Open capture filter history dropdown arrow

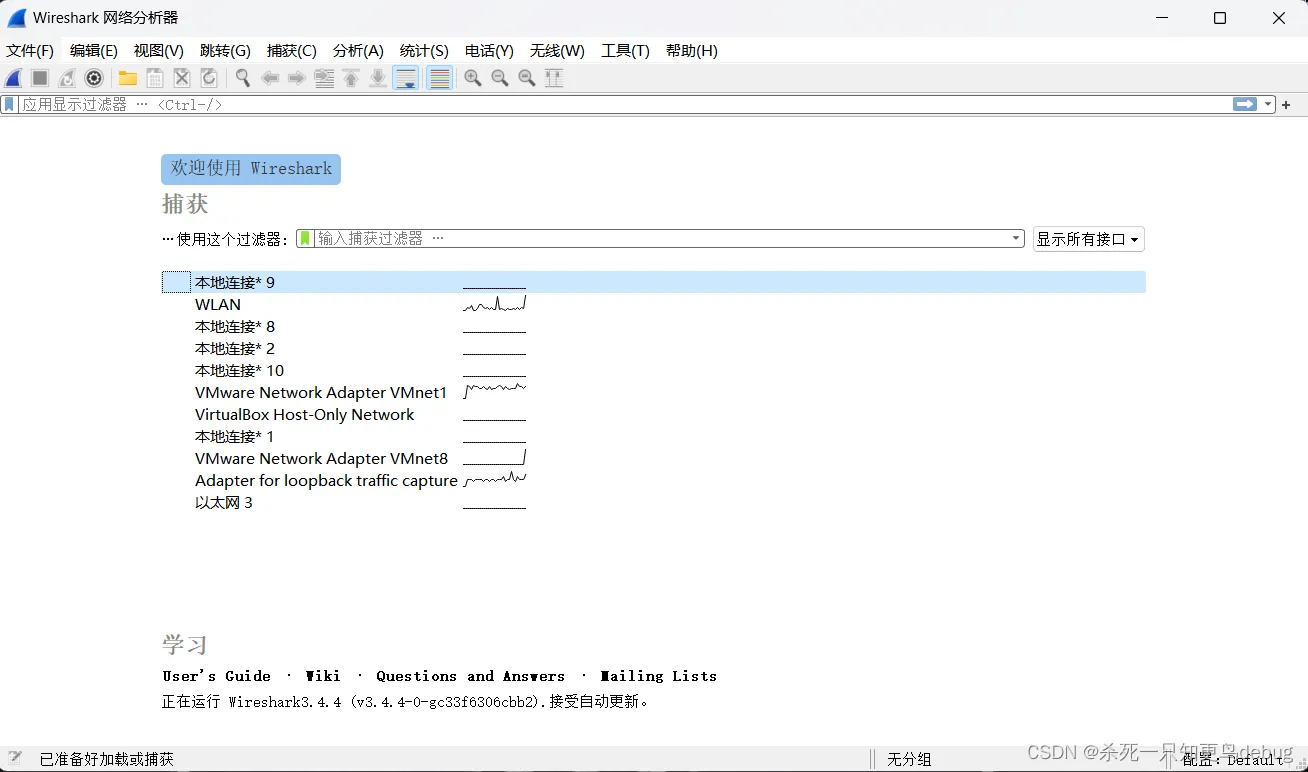coord(1016,238)
